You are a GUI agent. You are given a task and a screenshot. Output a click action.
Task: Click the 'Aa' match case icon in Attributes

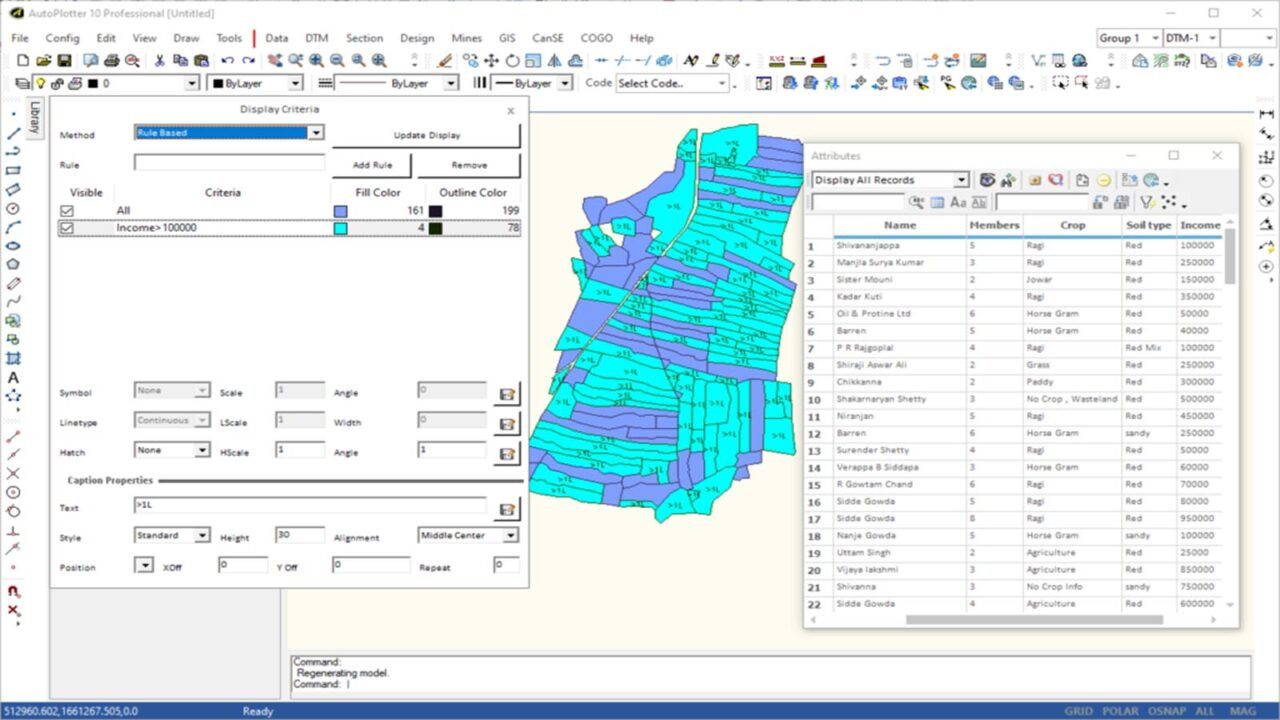pyautogui.click(x=958, y=202)
